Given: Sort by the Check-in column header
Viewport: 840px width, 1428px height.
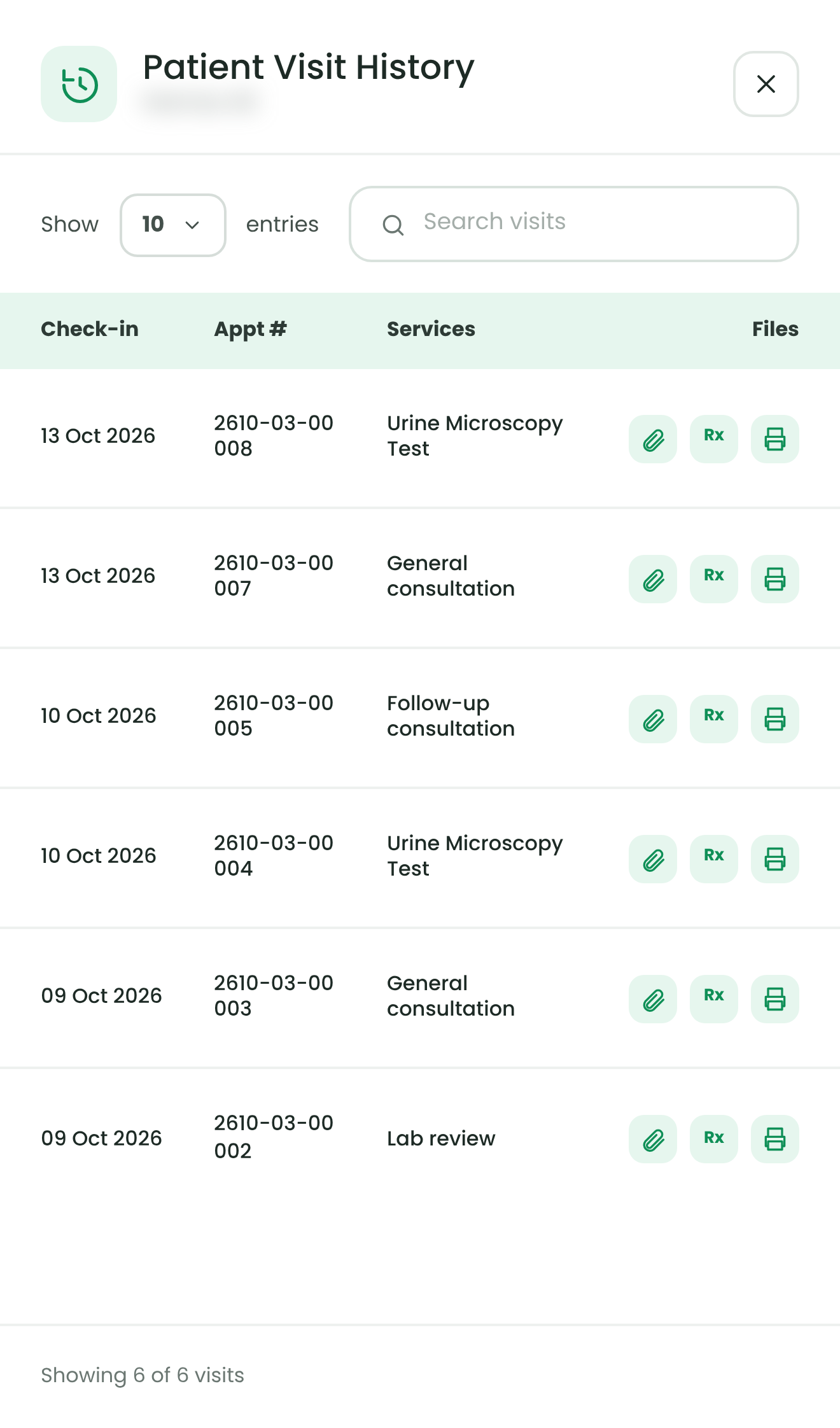Looking at the screenshot, I should tap(90, 329).
